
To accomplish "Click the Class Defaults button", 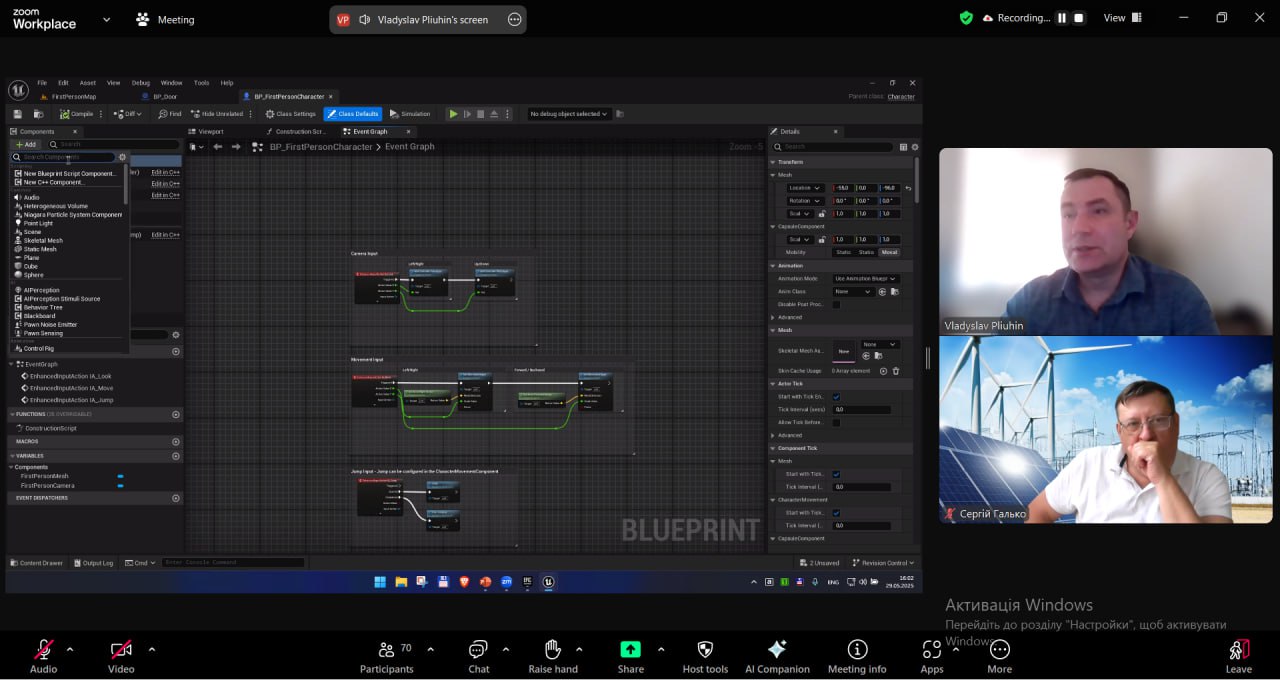I will tap(352, 114).
